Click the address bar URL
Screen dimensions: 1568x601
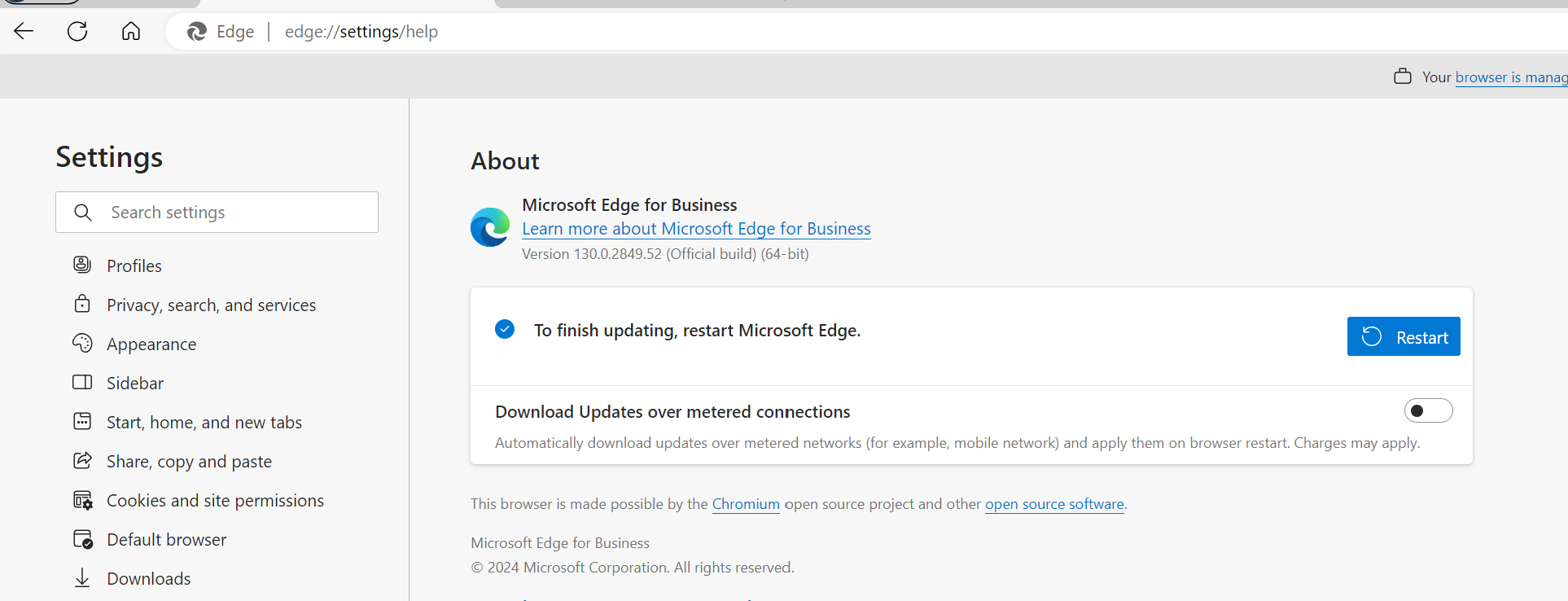pyautogui.click(x=361, y=32)
